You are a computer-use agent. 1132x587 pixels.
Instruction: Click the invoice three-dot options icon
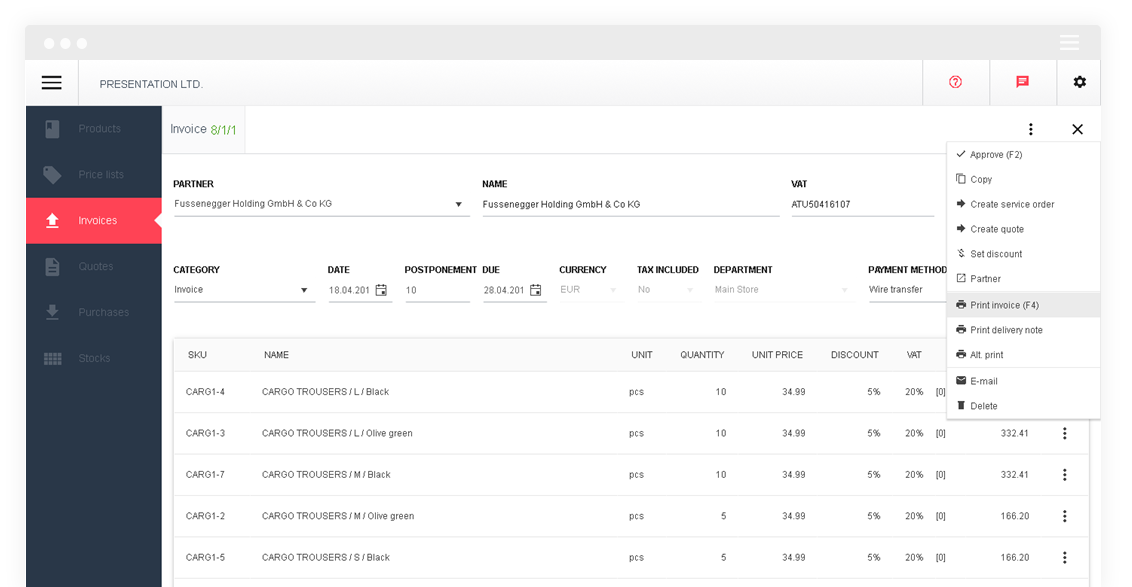pyautogui.click(x=1030, y=129)
